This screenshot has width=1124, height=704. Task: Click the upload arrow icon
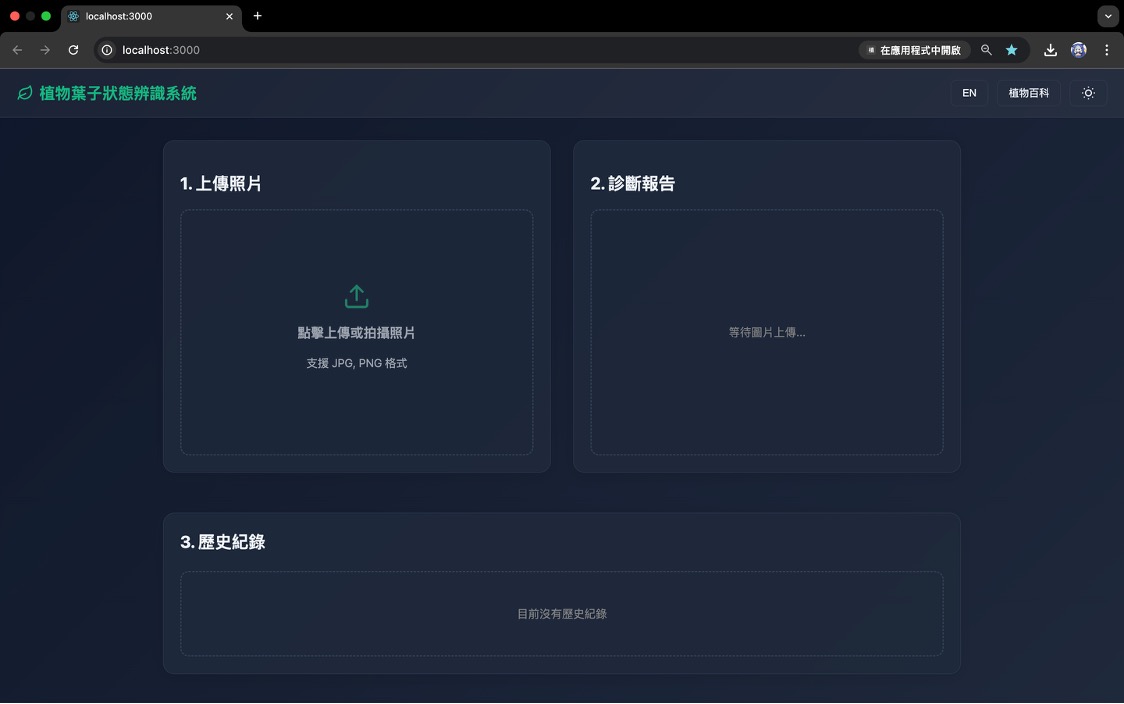356,296
